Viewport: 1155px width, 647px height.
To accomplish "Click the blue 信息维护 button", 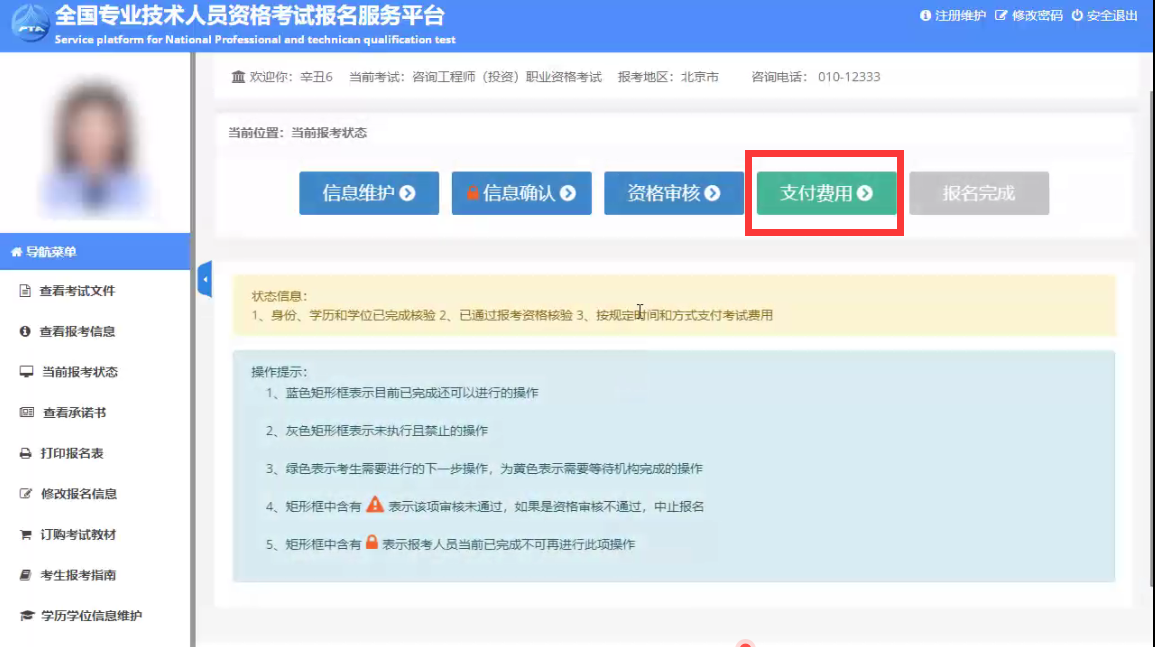I will [x=368, y=193].
